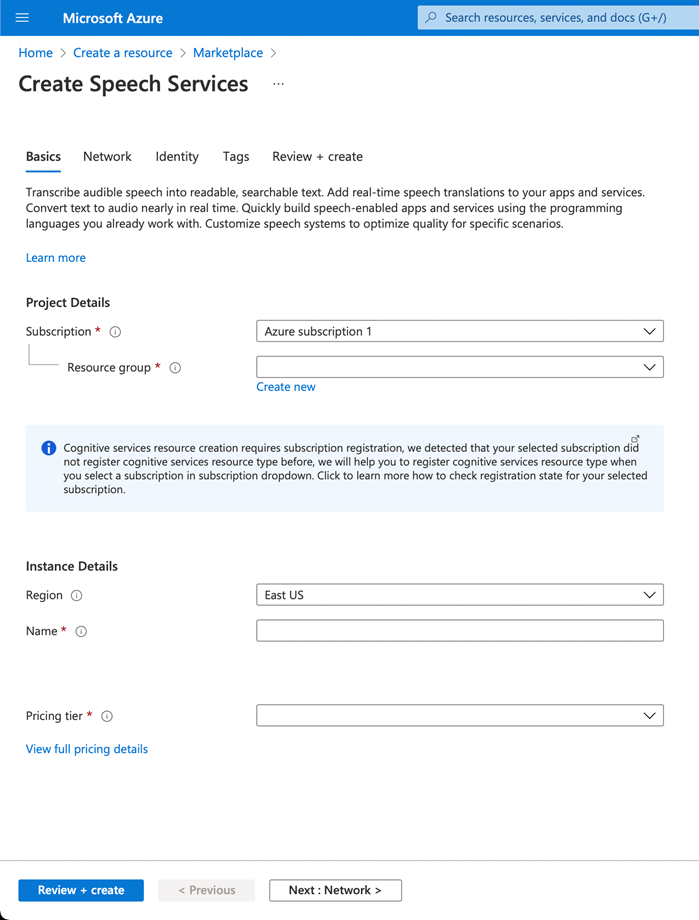This screenshot has width=699, height=920.
Task: Click the Next : Network button
Action: click(335, 890)
